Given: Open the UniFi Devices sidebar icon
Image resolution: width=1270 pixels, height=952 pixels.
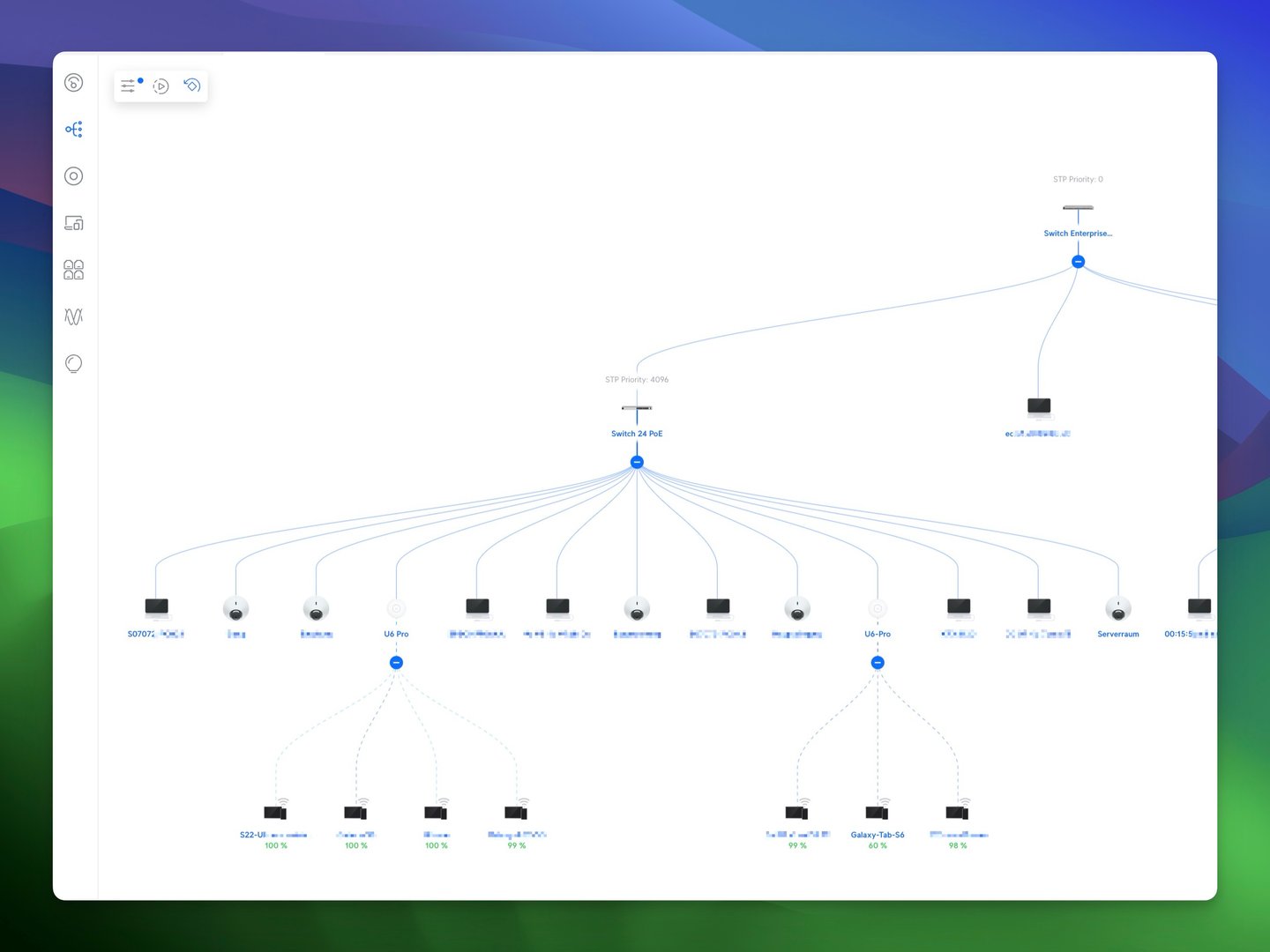Looking at the screenshot, I should [74, 176].
